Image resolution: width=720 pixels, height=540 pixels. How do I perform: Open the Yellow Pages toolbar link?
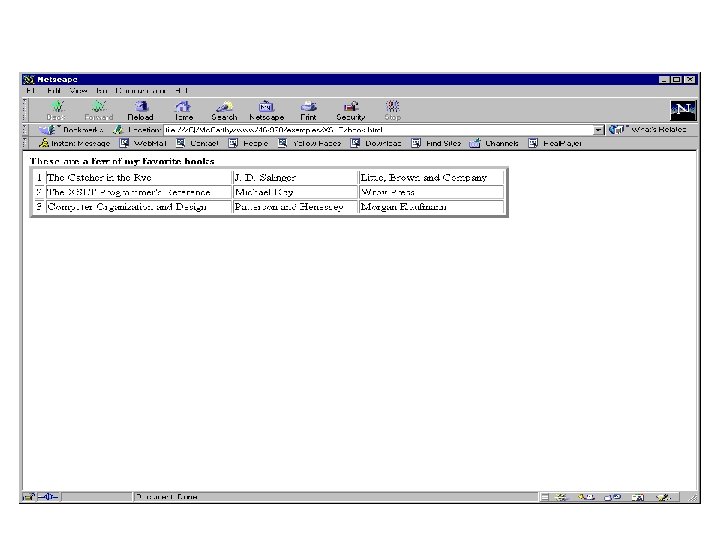point(309,143)
